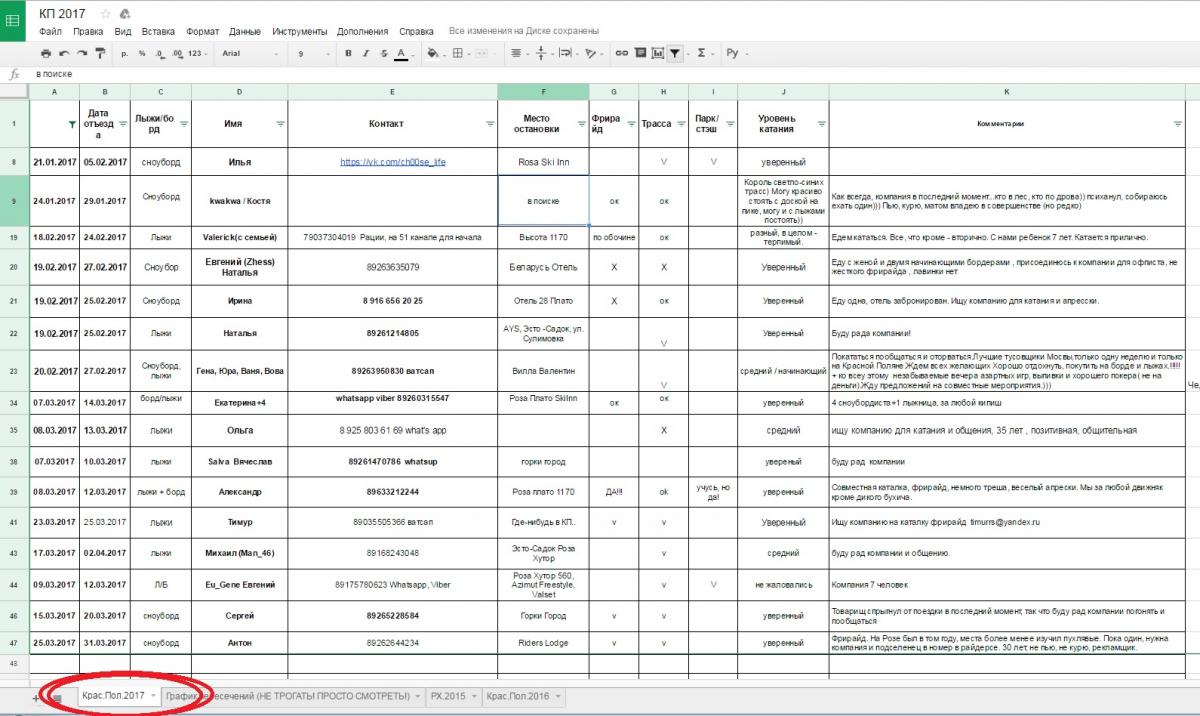This screenshot has height=716, width=1200.
Task: Open the all-sheets list icon
Action: click(57, 697)
